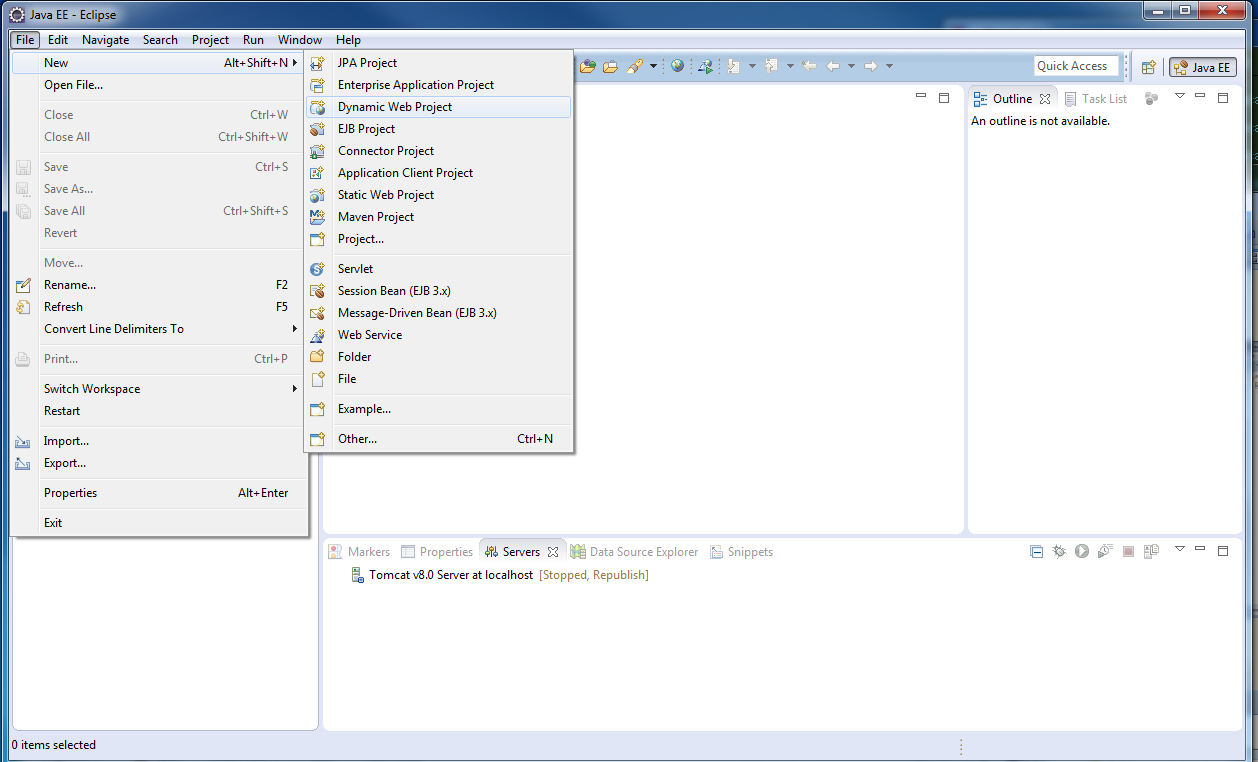This screenshot has width=1258, height=762.
Task: Click the start server play icon
Action: click(1082, 551)
